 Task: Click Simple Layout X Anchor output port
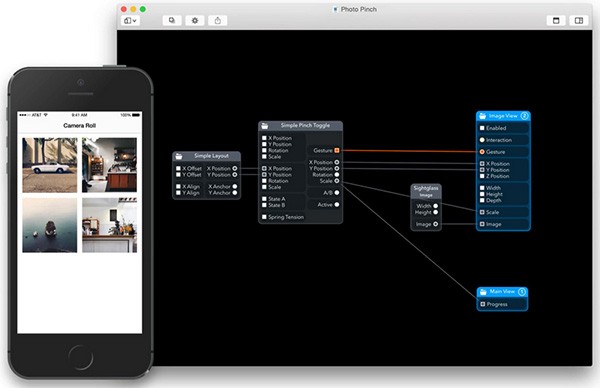[x=235, y=187]
